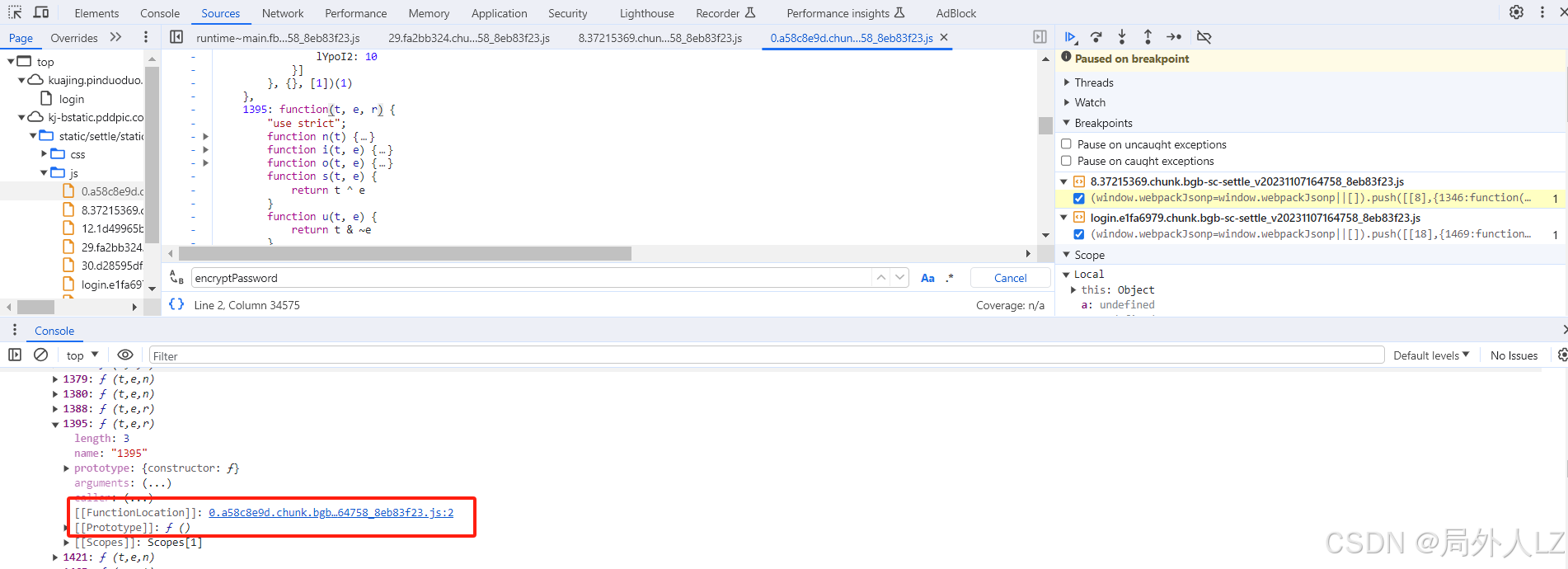The image size is (1568, 569).
Task: Open the Application panel tab
Action: tap(500, 13)
